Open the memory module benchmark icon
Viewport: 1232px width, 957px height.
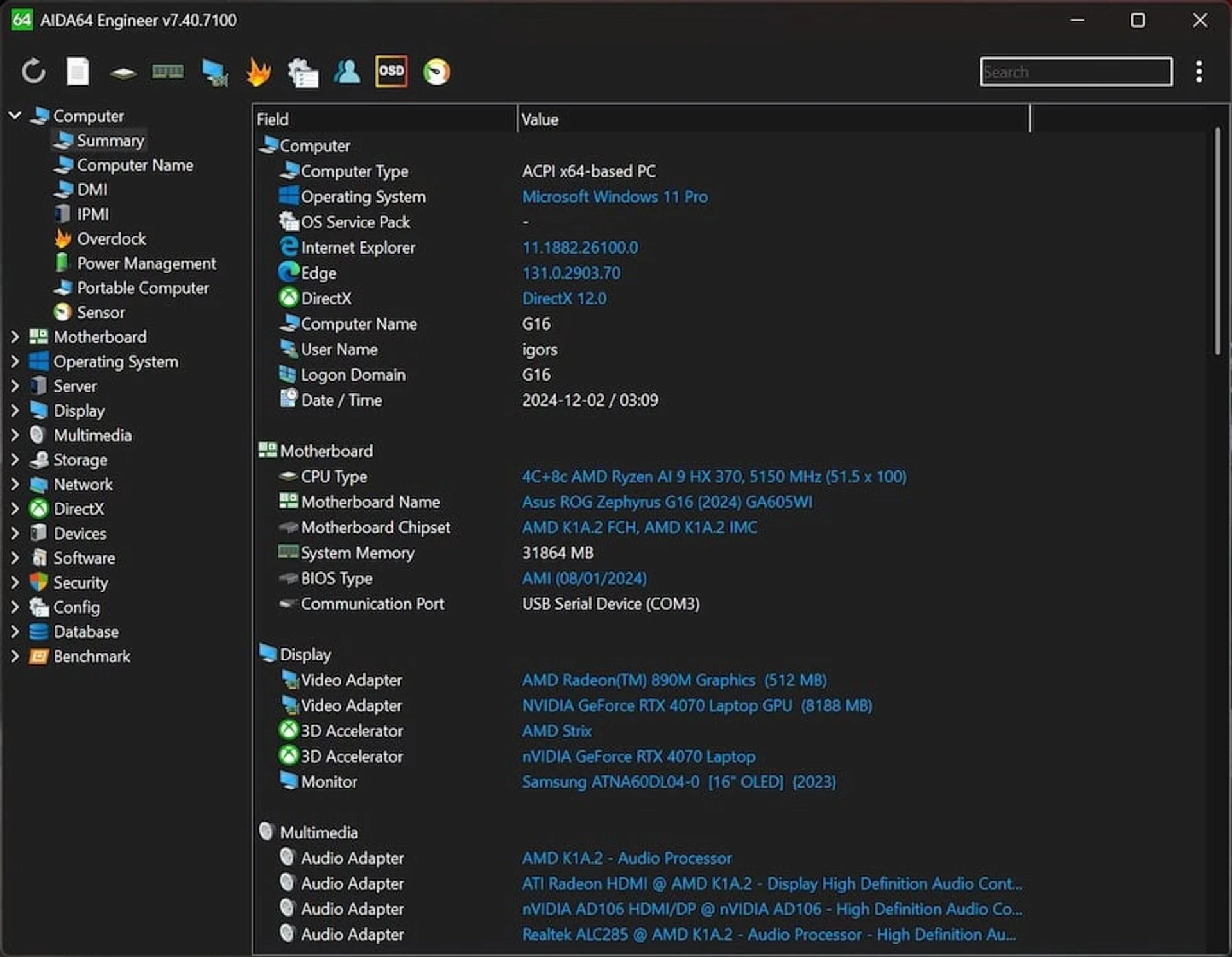[167, 71]
